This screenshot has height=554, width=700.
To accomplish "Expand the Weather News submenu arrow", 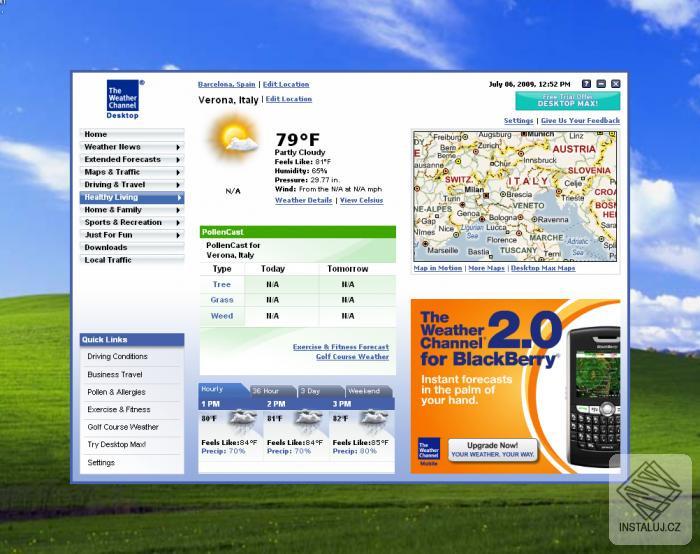I will tap(178, 147).
